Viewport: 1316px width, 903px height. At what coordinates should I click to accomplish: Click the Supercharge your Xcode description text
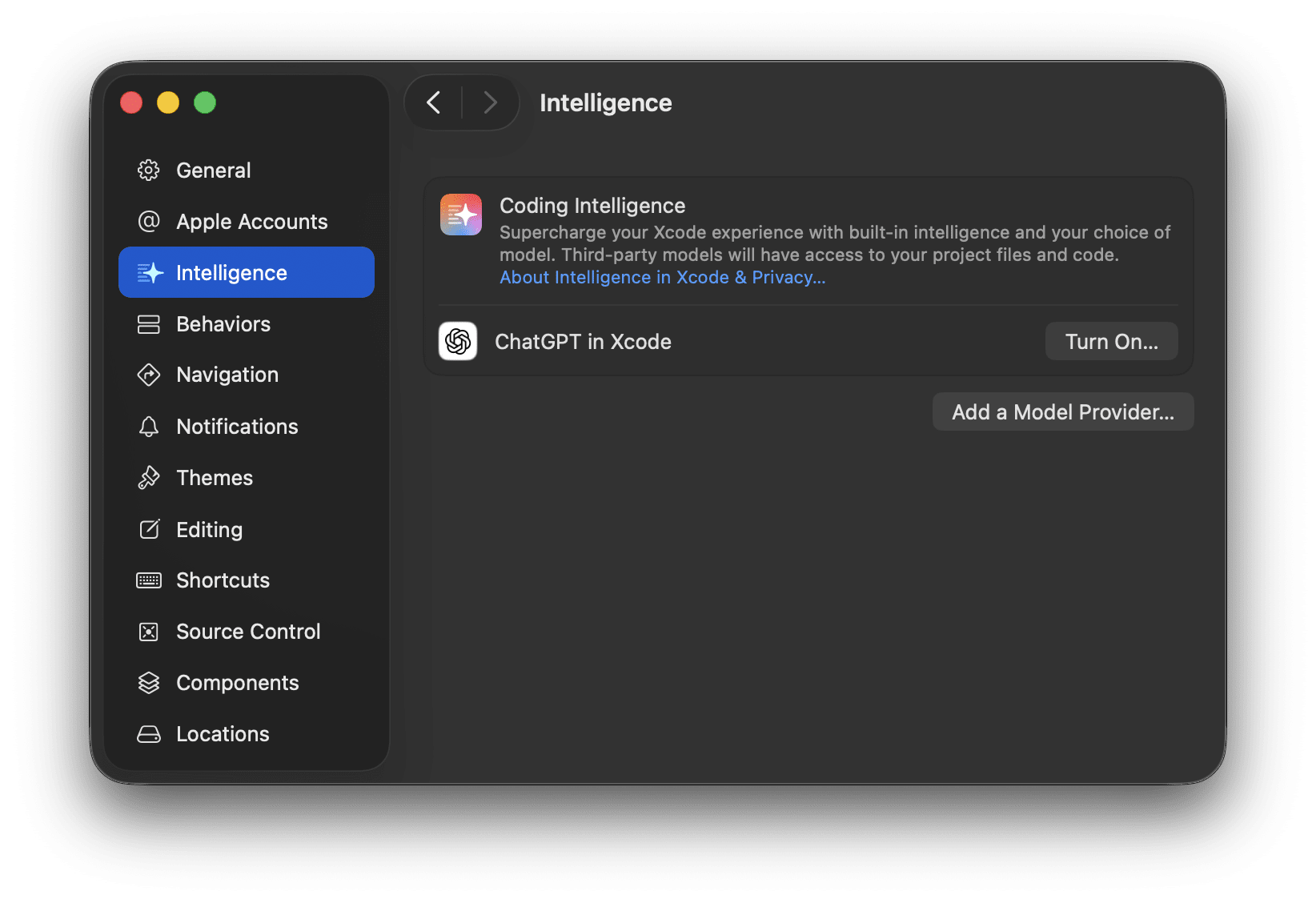tap(835, 243)
